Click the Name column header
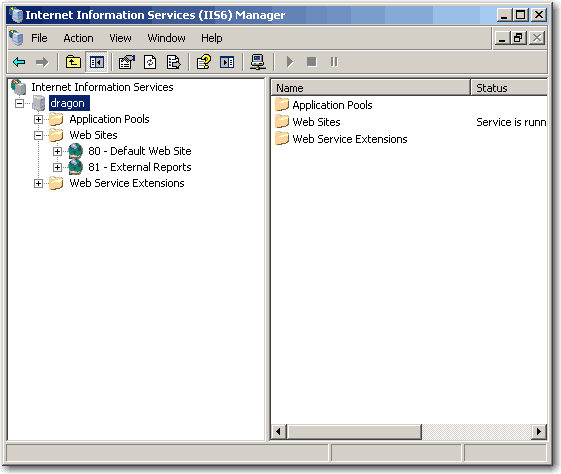 pyautogui.click(x=370, y=88)
